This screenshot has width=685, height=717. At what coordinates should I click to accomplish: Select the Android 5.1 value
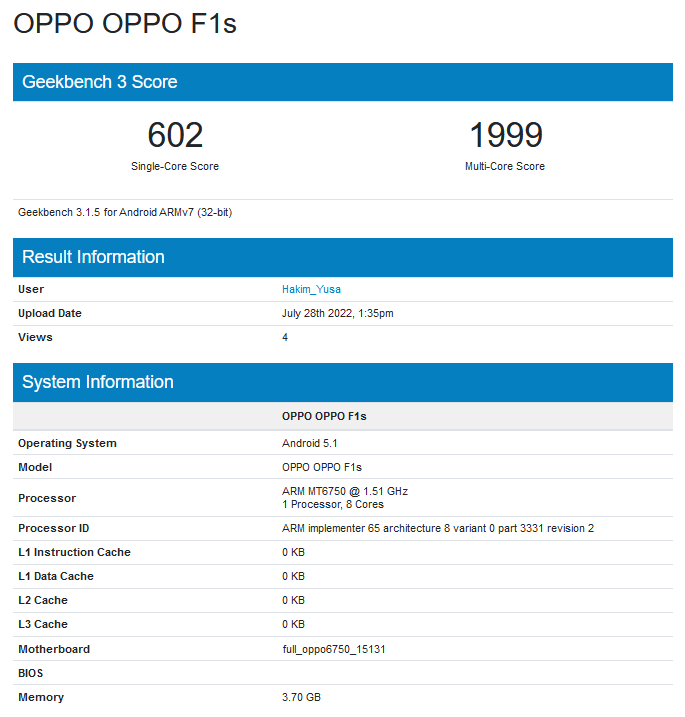pyautogui.click(x=310, y=444)
